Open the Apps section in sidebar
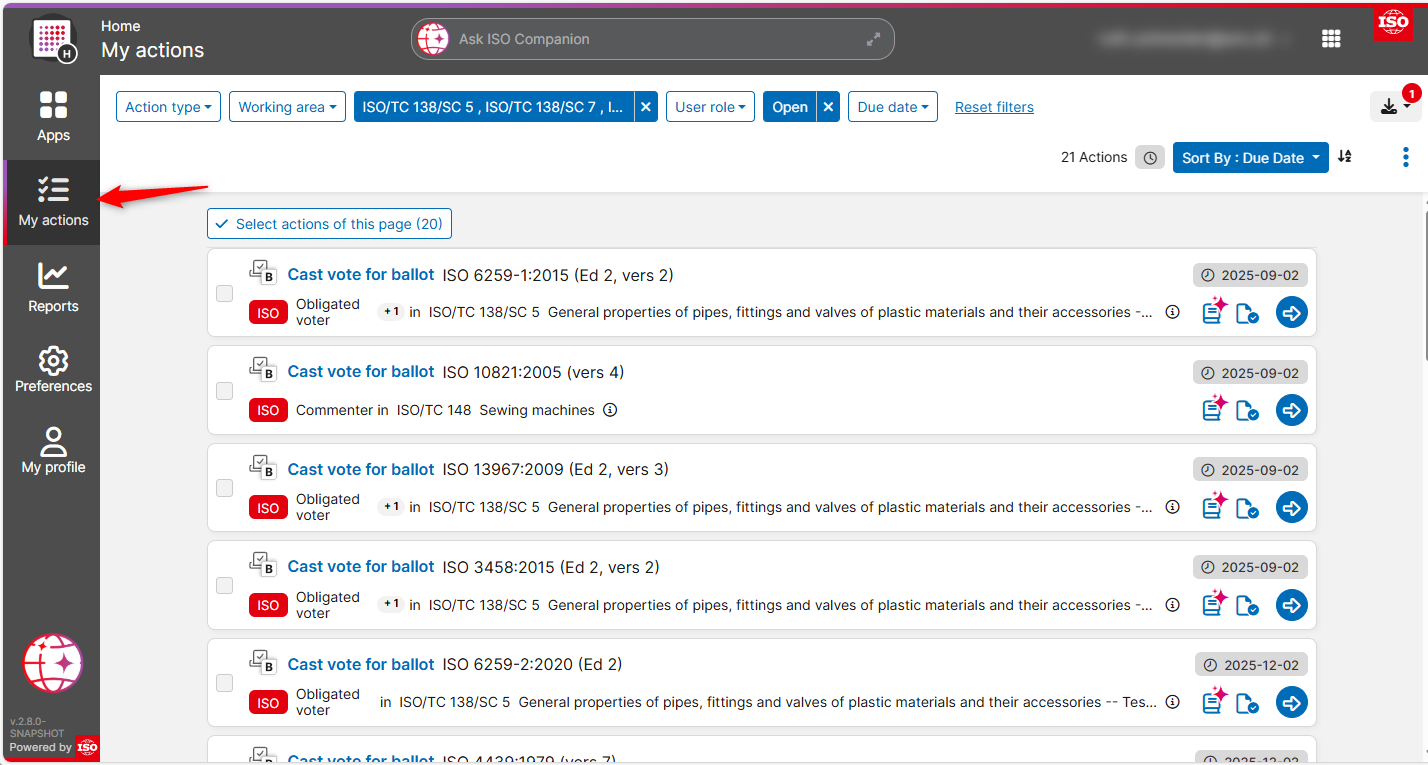The height and width of the screenshot is (765, 1428). click(53, 116)
